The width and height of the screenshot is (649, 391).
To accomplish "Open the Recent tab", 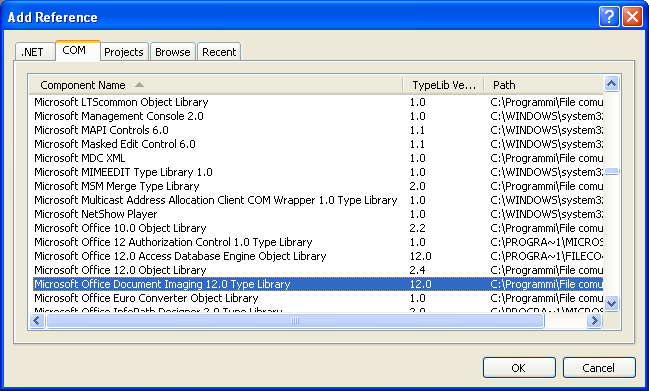I will (219, 52).
